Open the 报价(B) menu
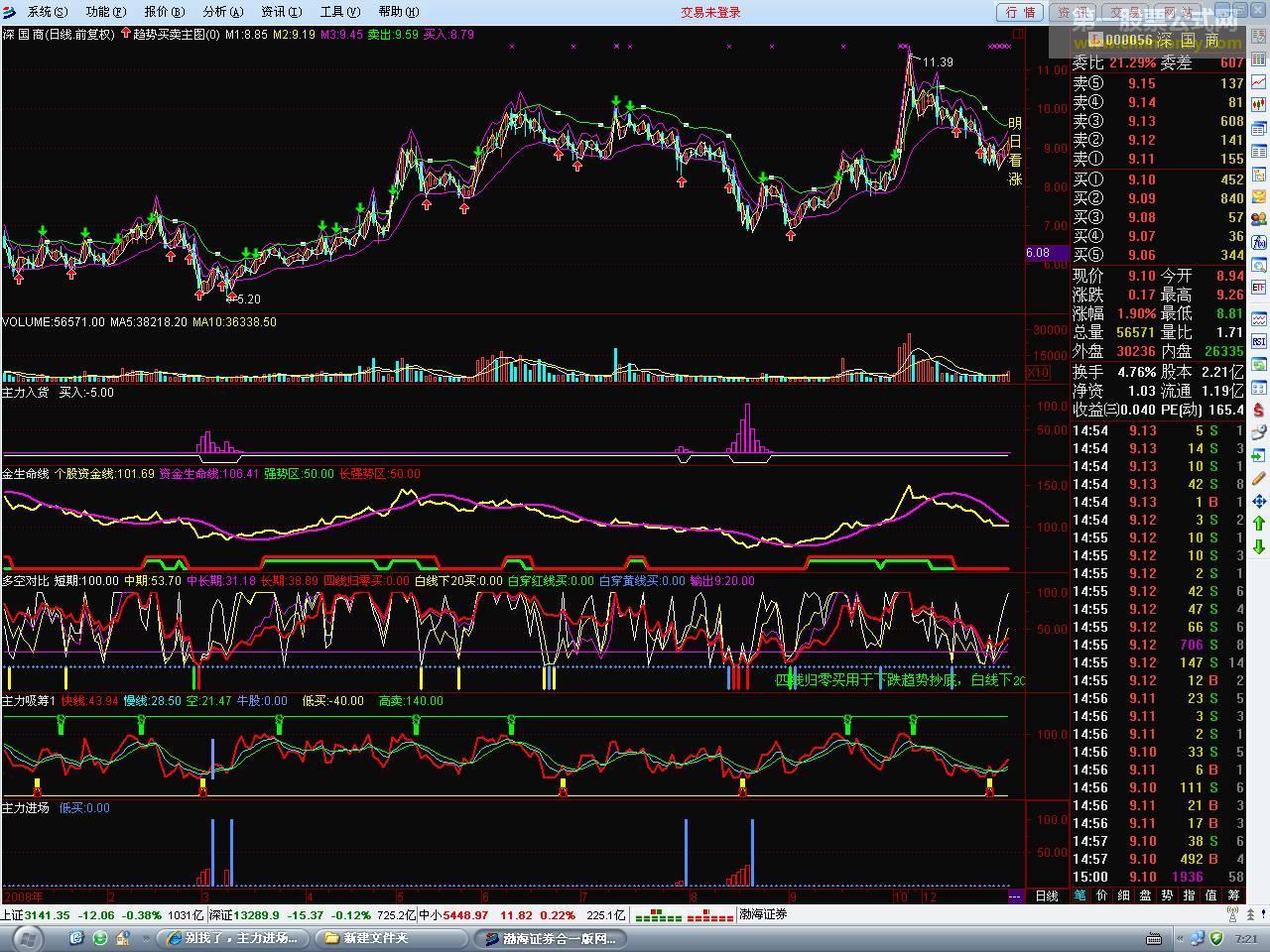Viewport: 1270px width, 952px height. tap(165, 12)
